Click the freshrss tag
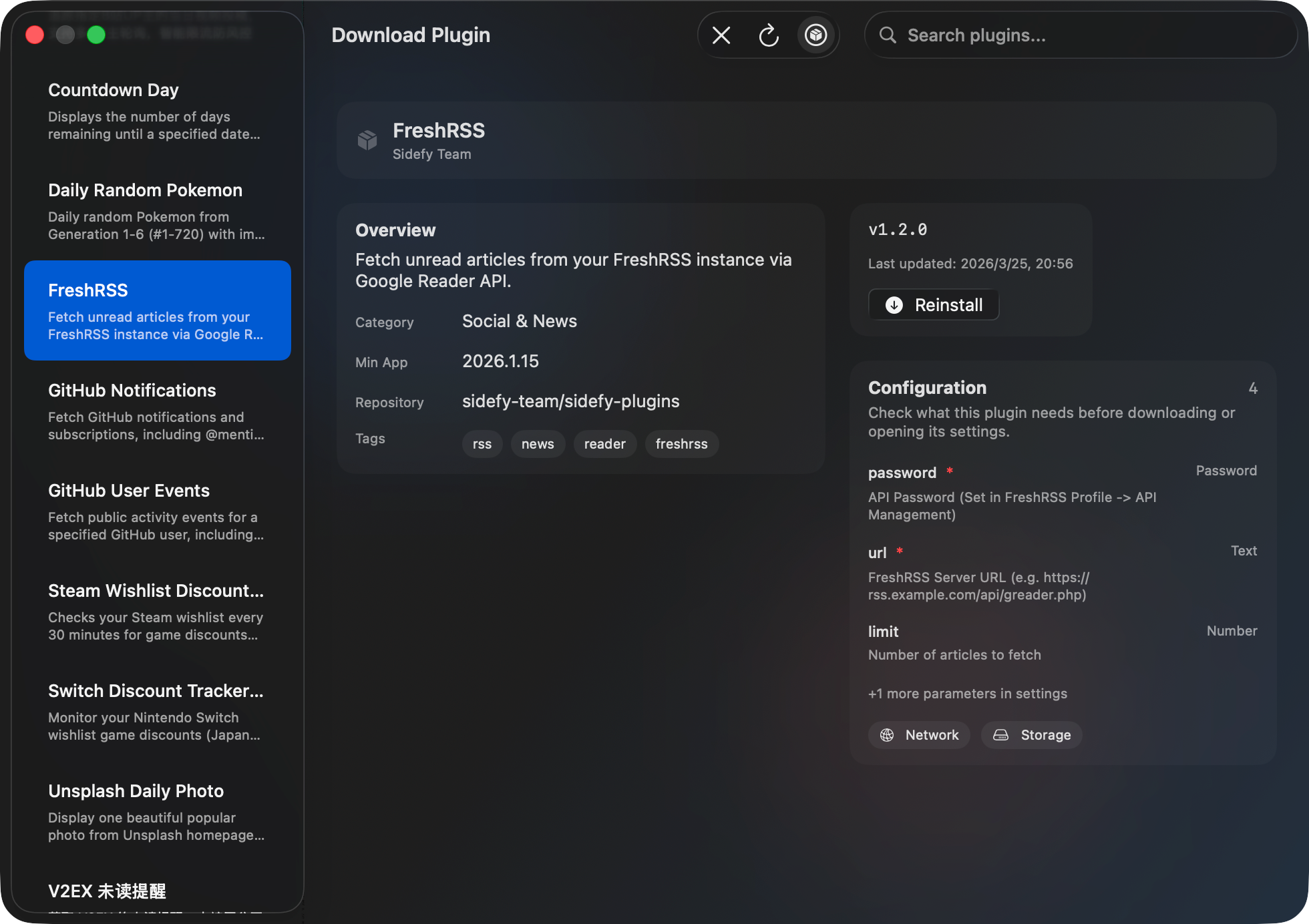Viewport: 1309px width, 924px height. pos(681,444)
